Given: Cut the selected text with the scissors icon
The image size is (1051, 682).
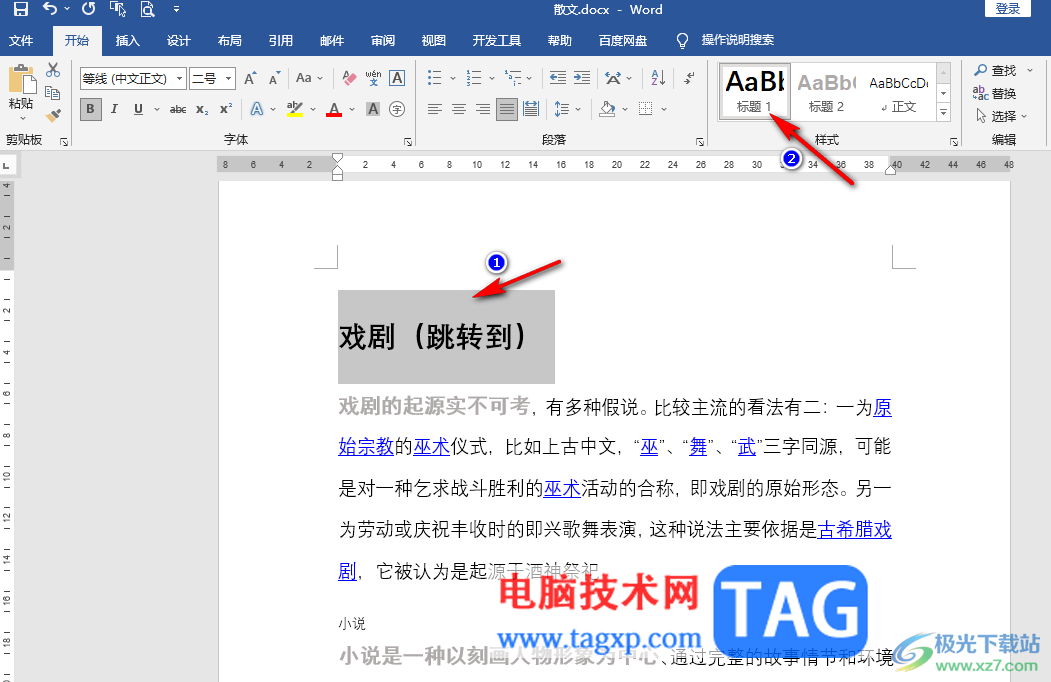Looking at the screenshot, I should pyautogui.click(x=53, y=70).
